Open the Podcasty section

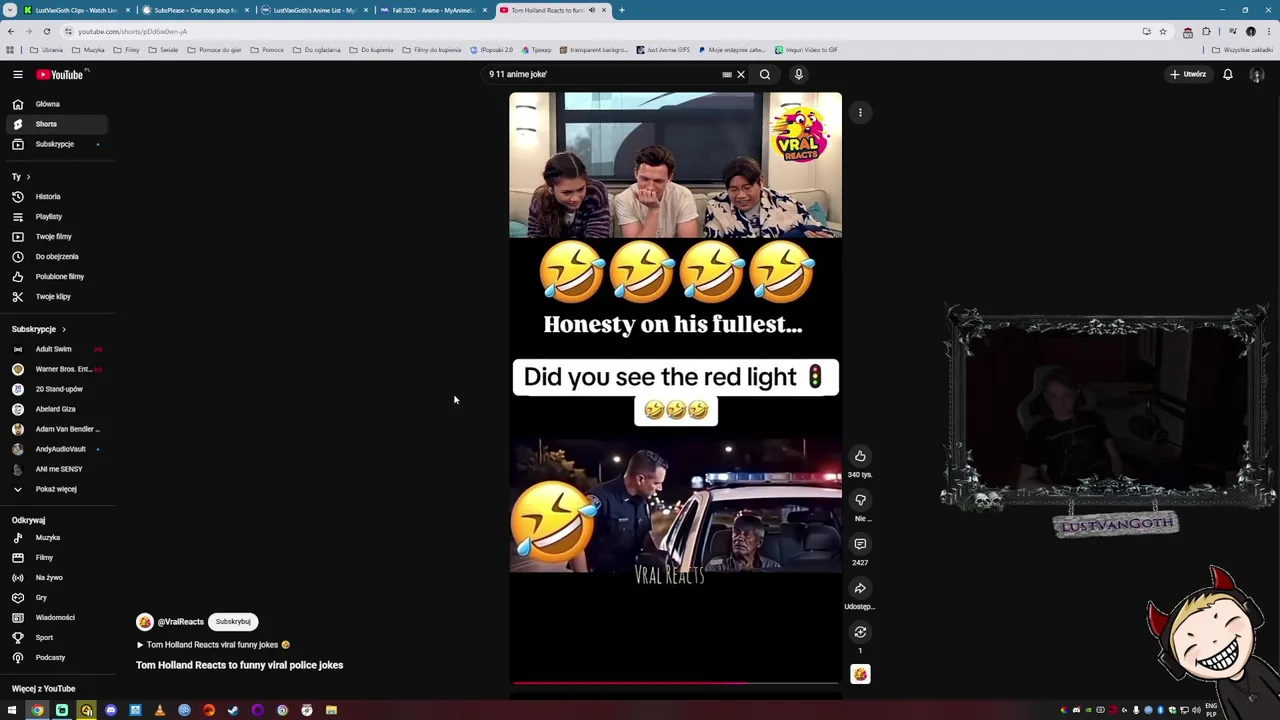[x=57, y=657]
